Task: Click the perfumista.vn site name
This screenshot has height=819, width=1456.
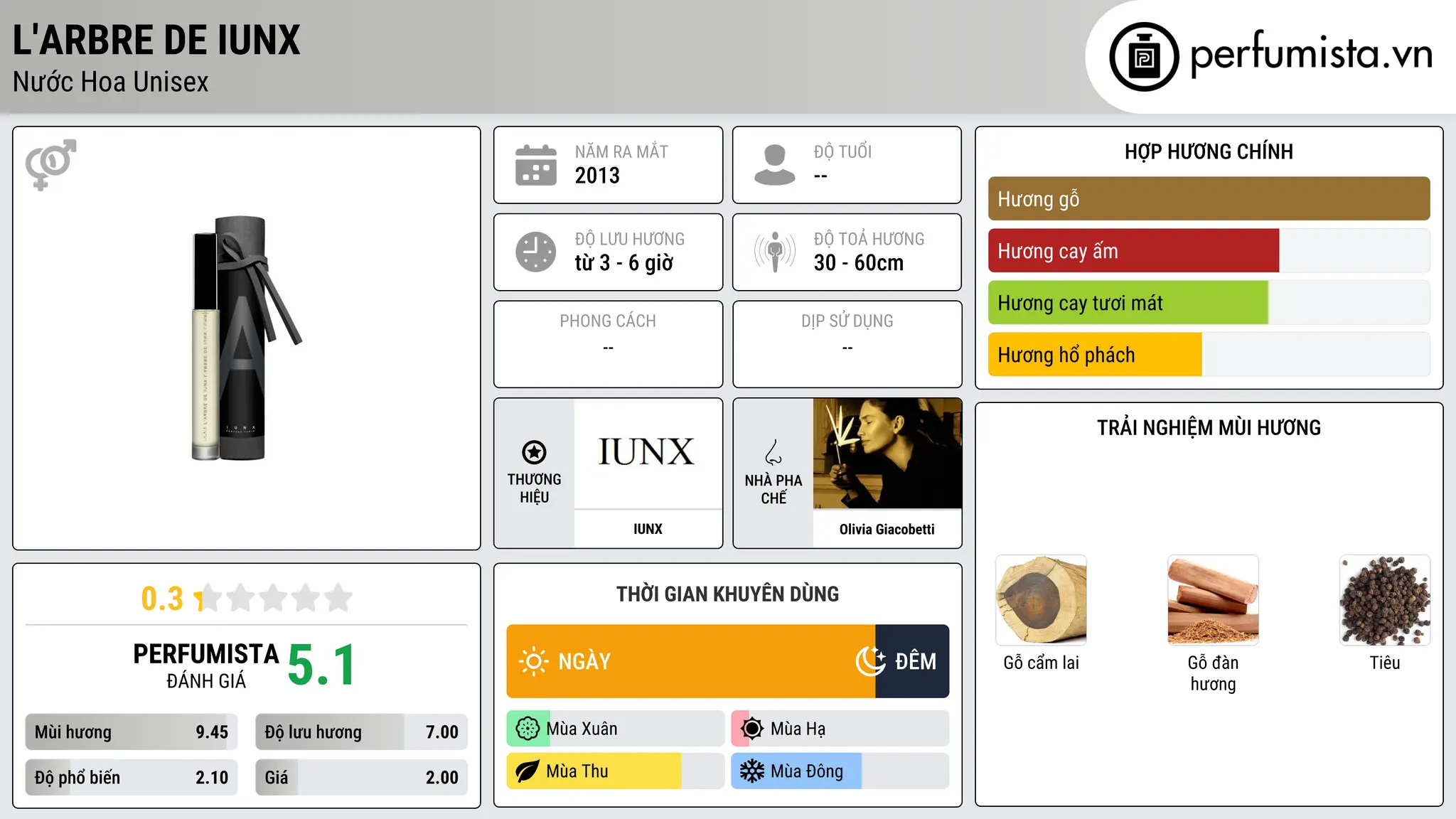Action: click(1312, 54)
